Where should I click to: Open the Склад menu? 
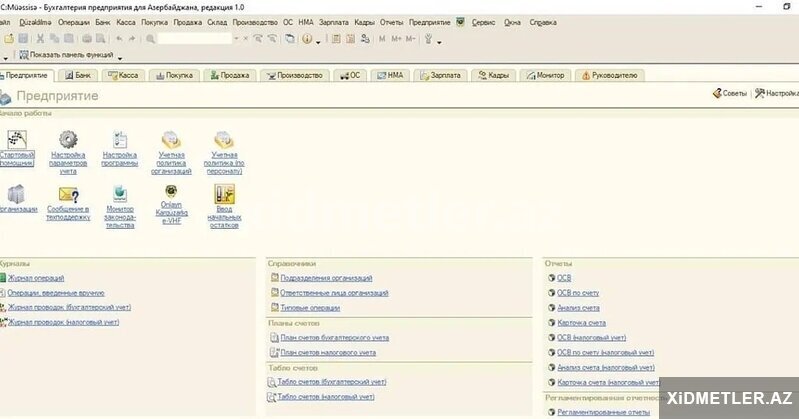pos(217,22)
